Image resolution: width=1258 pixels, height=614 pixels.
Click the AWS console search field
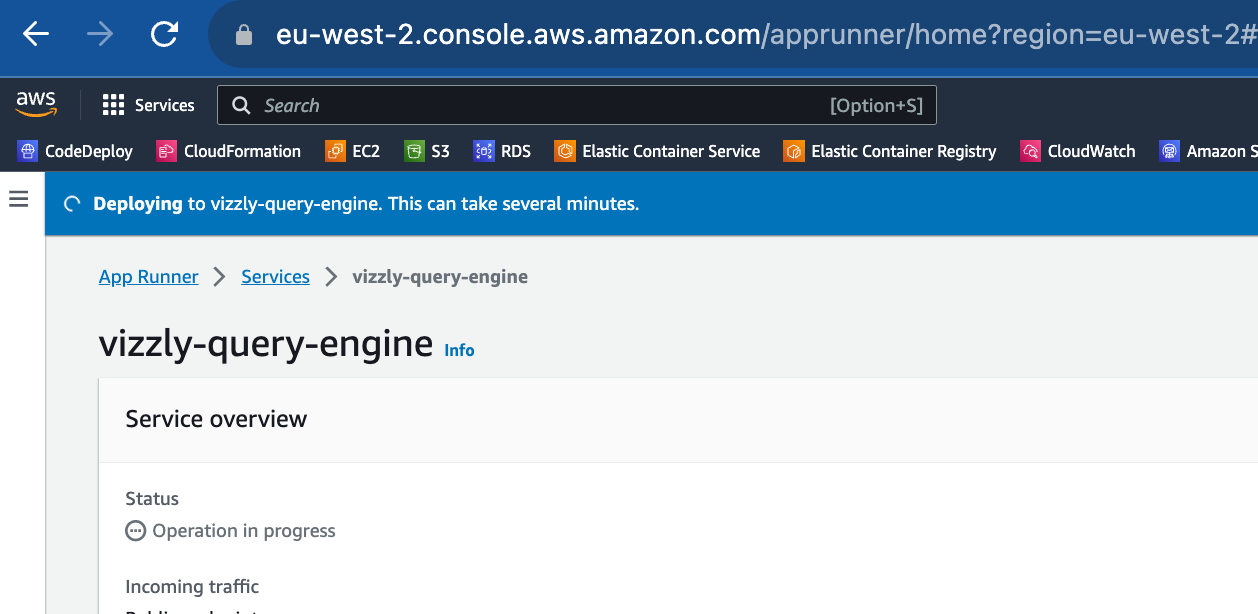pyautogui.click(x=576, y=105)
